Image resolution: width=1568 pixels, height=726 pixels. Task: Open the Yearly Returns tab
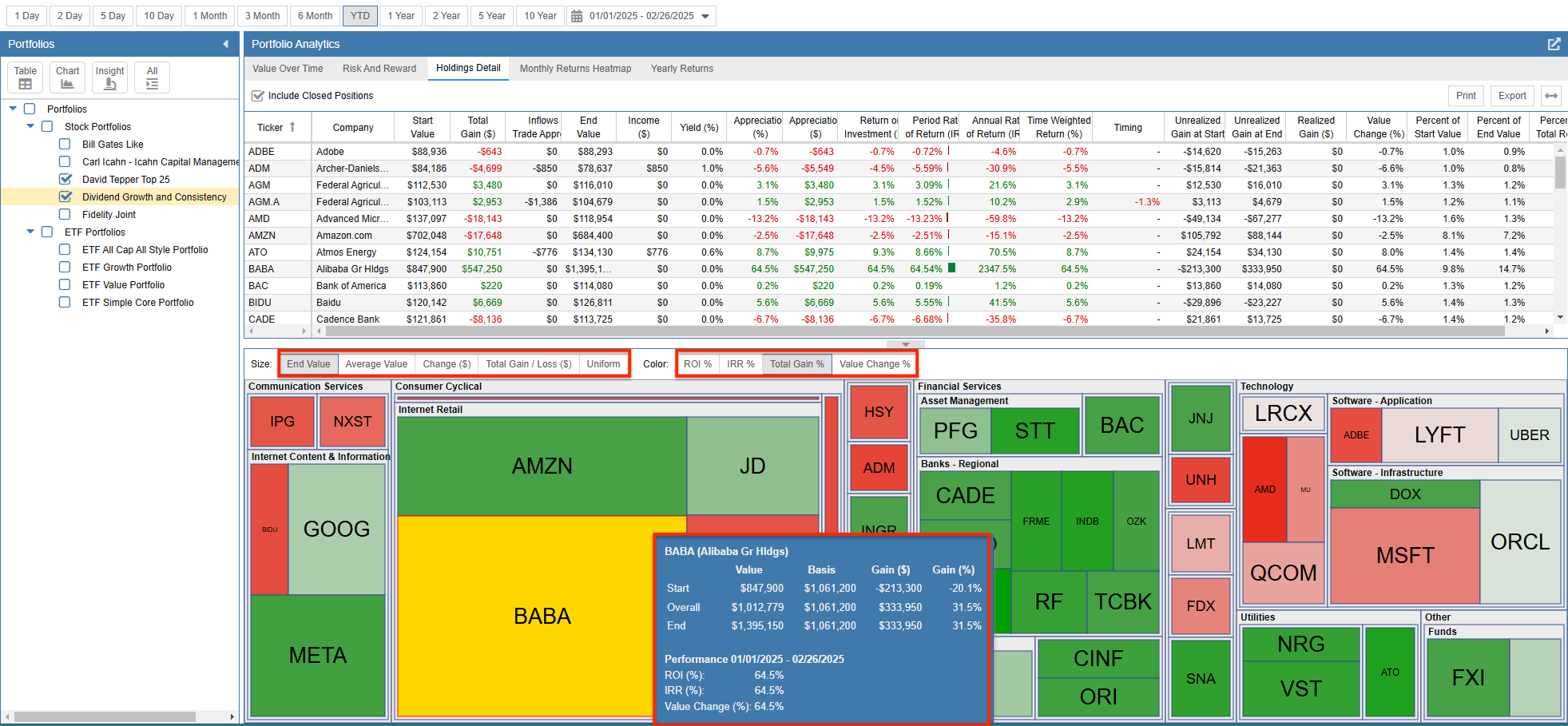[682, 69]
